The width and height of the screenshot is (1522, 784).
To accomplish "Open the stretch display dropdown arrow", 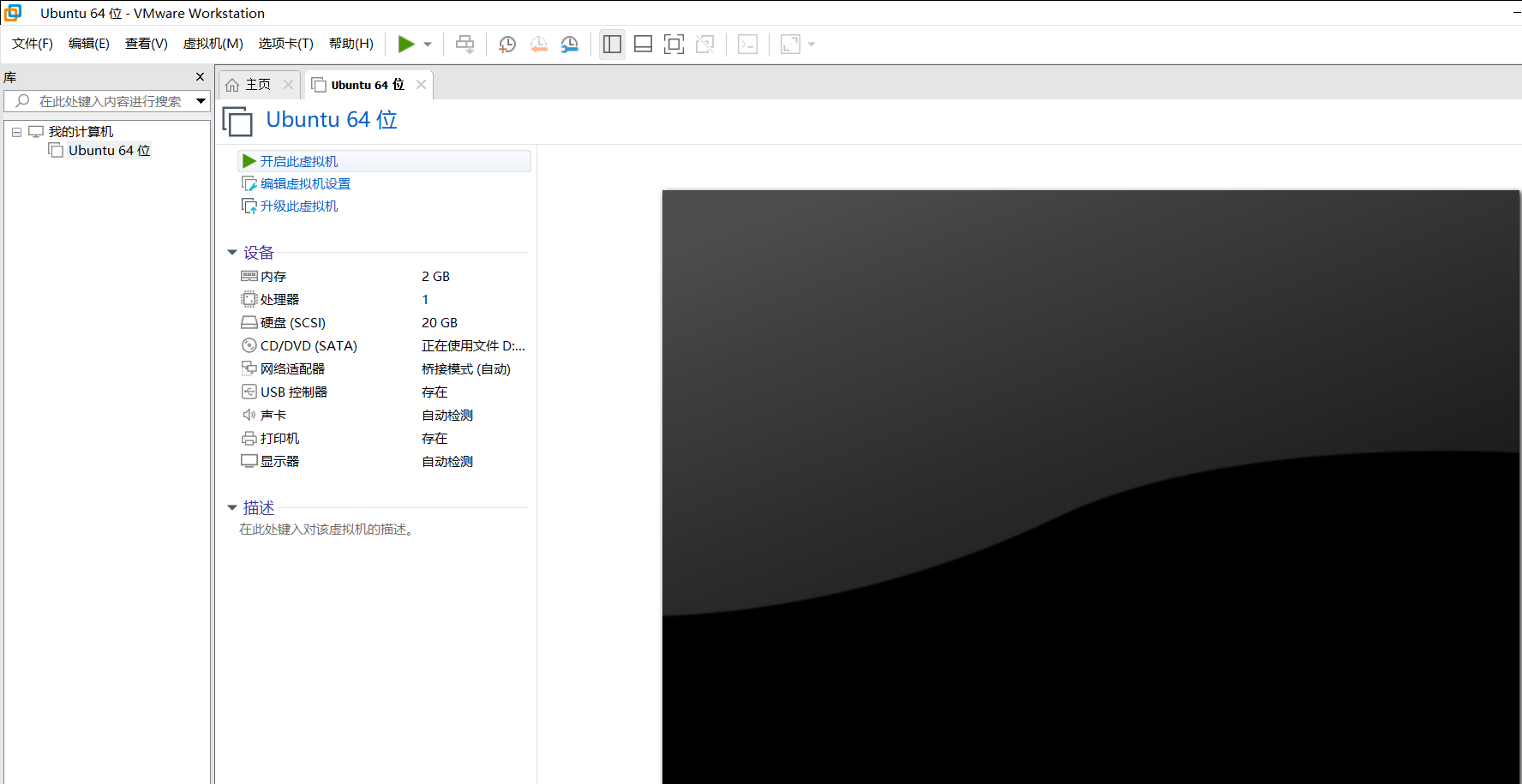I will click(x=812, y=45).
